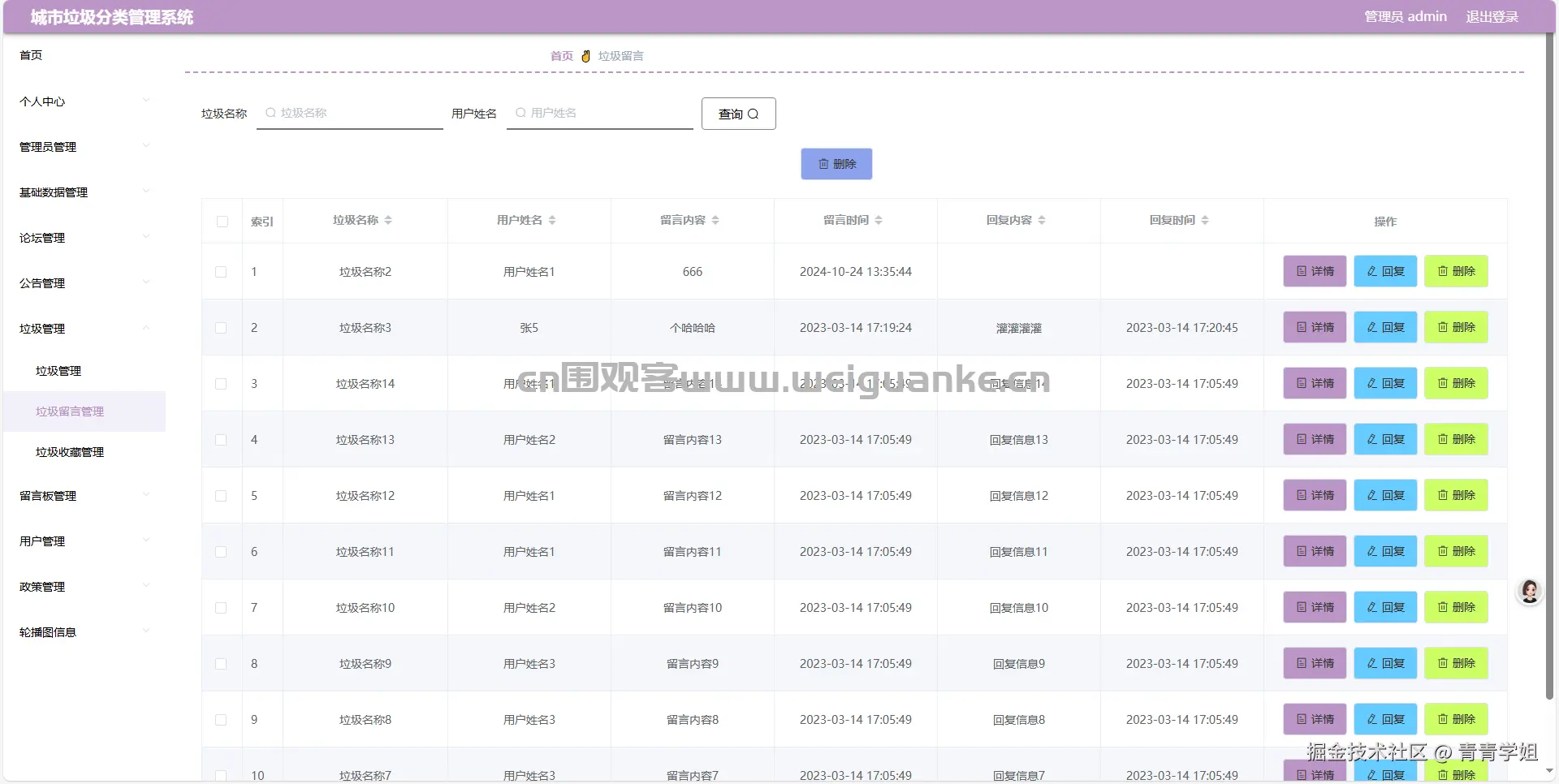Click the sort icon beside 留言时间 column header
Image resolution: width=1559 pixels, height=784 pixels.
pos(879,221)
